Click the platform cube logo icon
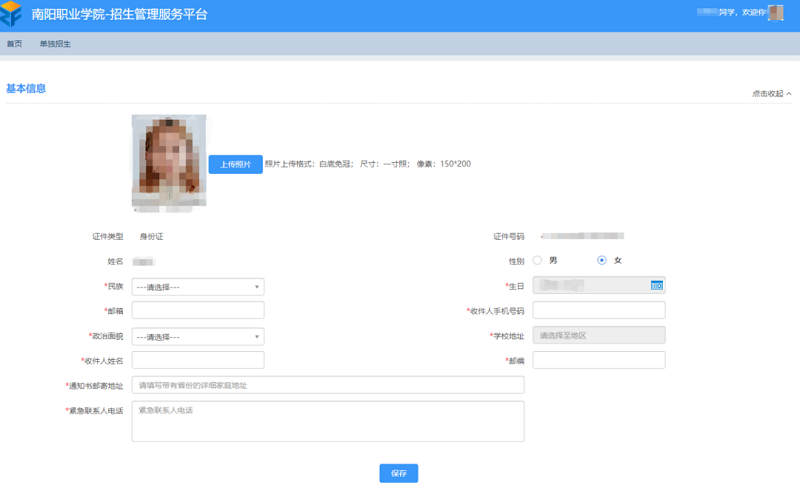The width and height of the screenshot is (800, 491). tap(12, 15)
